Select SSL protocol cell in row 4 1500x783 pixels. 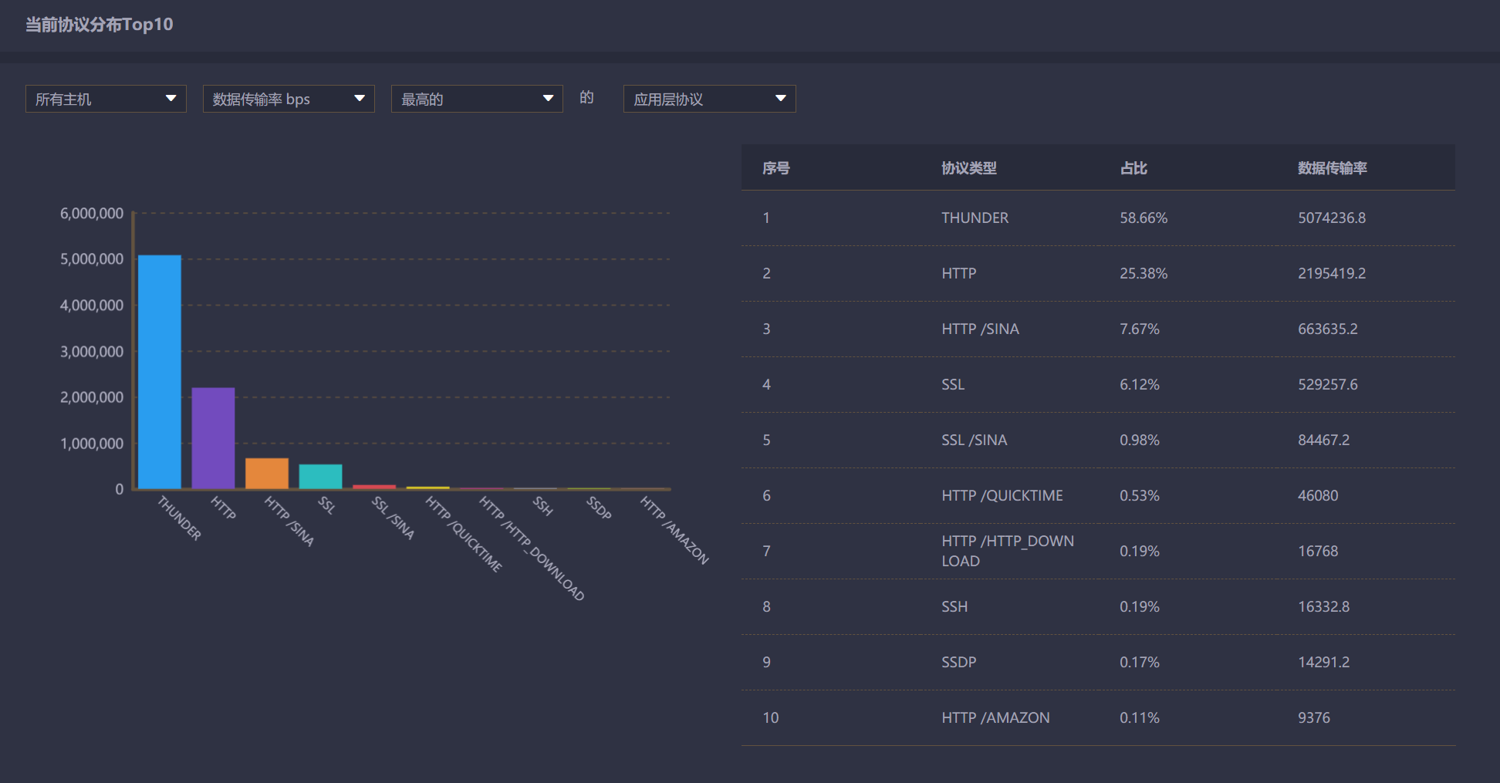click(x=953, y=384)
